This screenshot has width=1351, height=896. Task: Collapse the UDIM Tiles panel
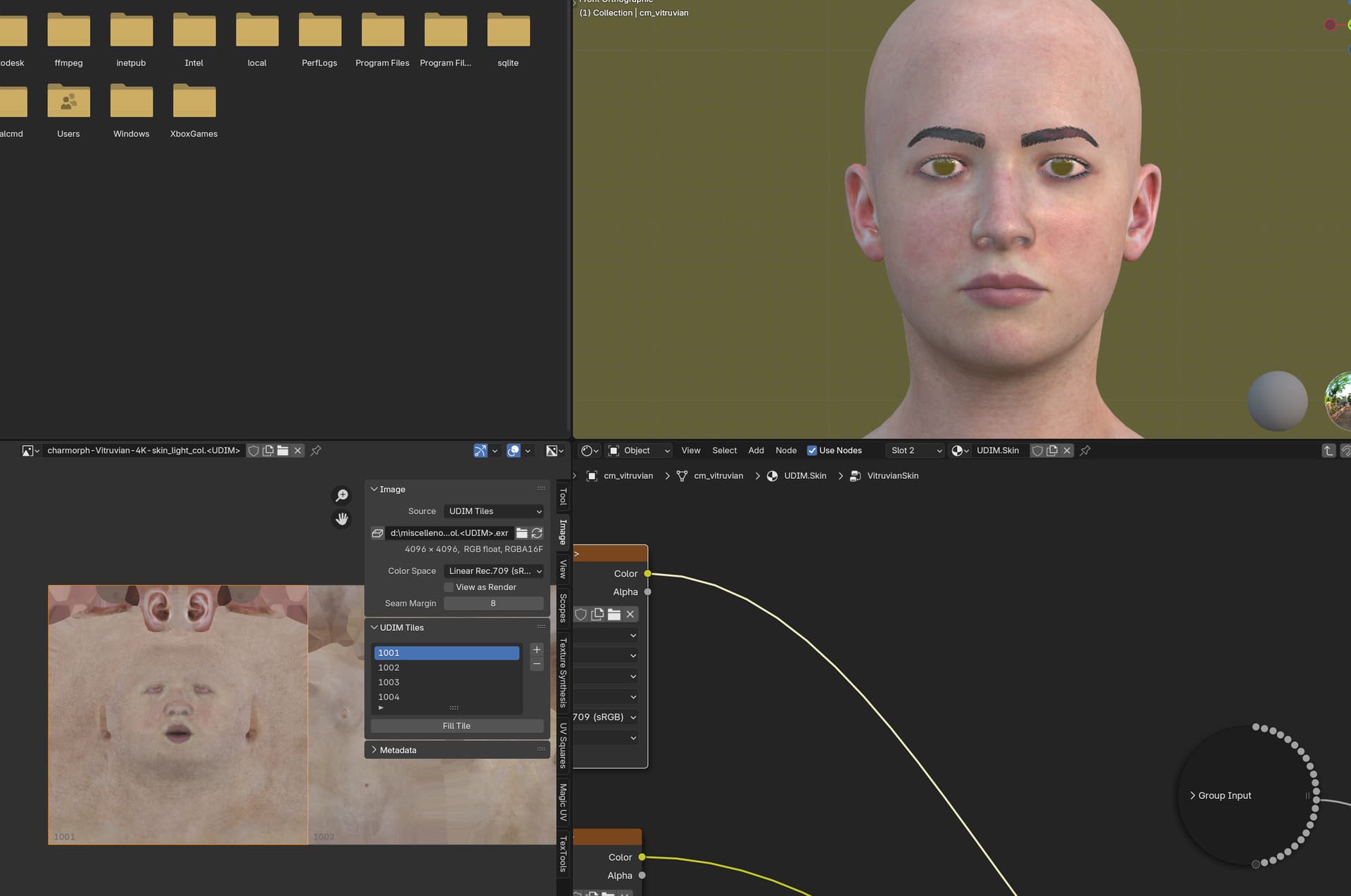374,627
